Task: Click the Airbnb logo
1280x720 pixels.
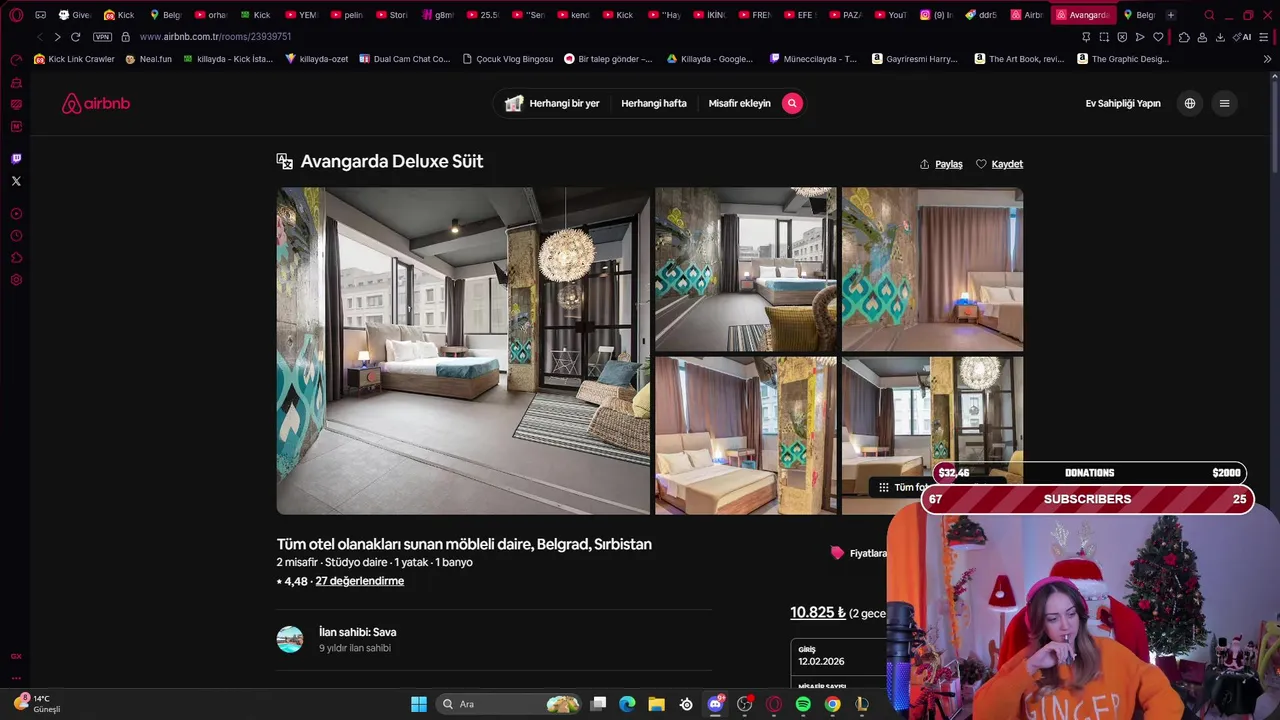Action: click(x=96, y=103)
